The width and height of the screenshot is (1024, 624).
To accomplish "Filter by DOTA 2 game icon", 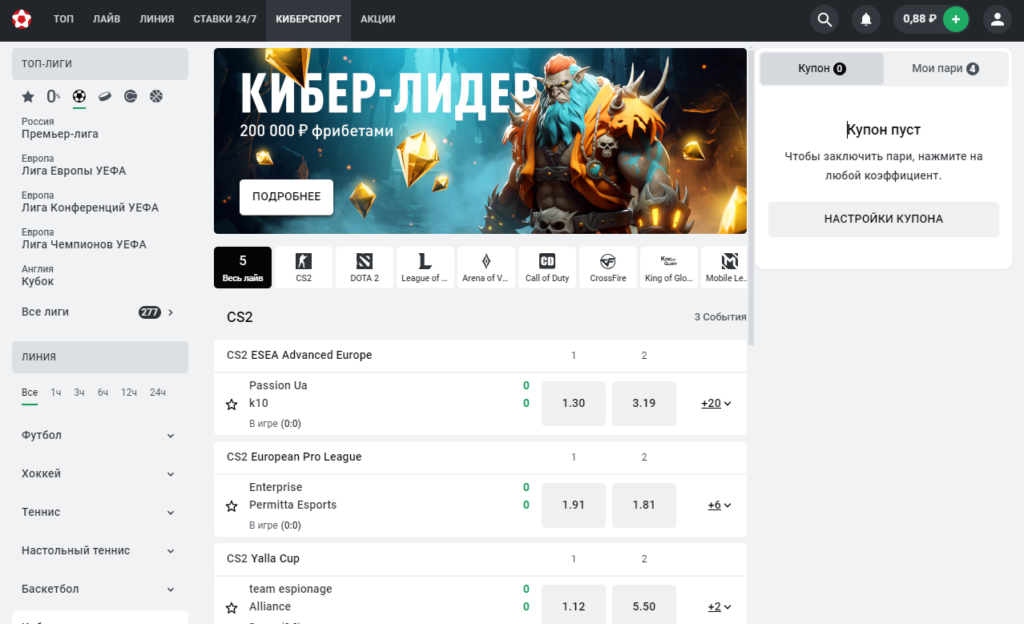I will 364,267.
